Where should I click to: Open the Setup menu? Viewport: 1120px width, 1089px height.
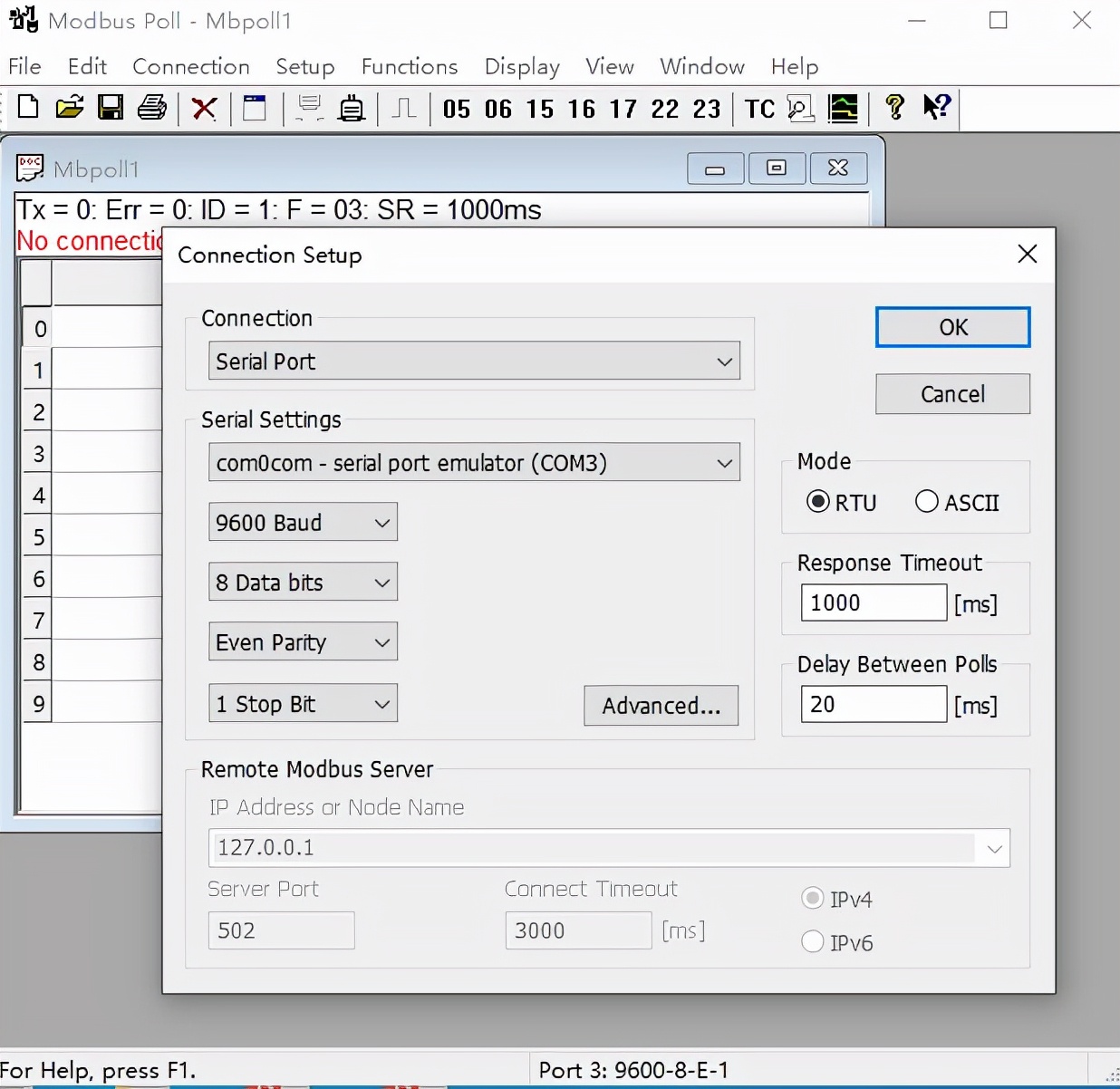pos(304,66)
